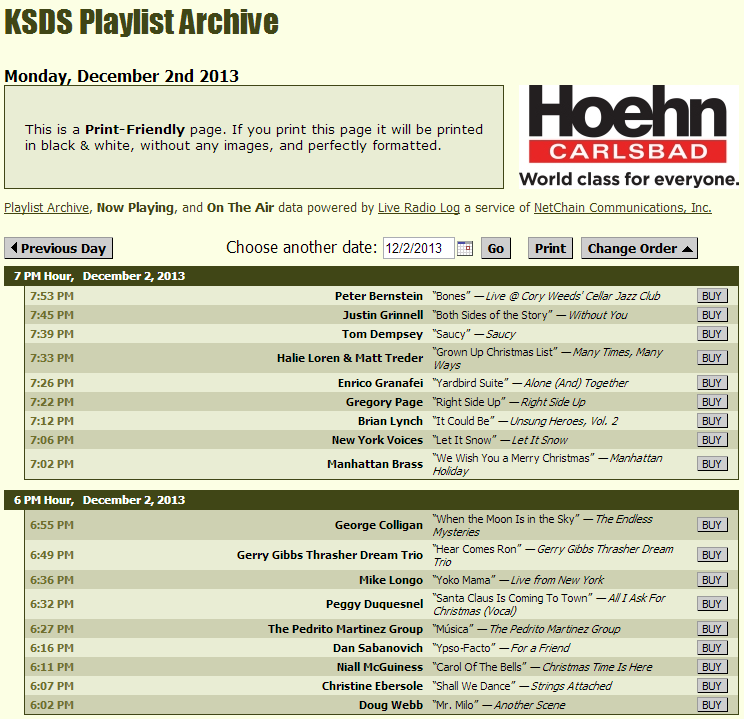Viewport: 746px width, 719px height.
Task: Click artist name "Halie Loren & Matt Treder"
Action: (350, 358)
